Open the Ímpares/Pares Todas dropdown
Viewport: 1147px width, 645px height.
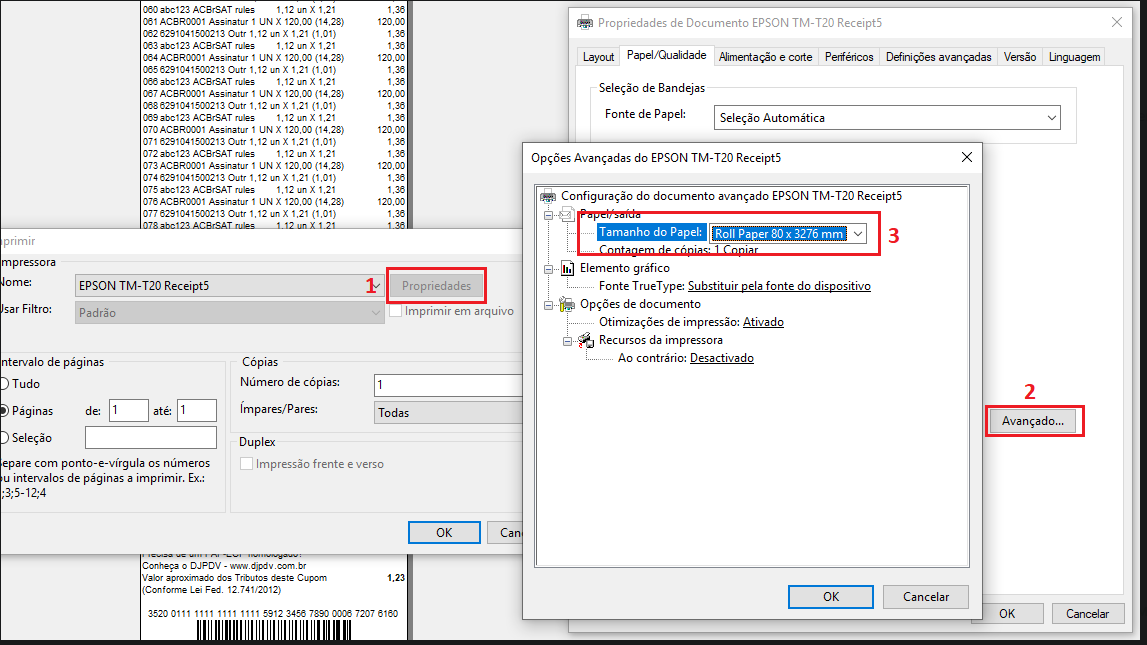pyautogui.click(x=448, y=412)
